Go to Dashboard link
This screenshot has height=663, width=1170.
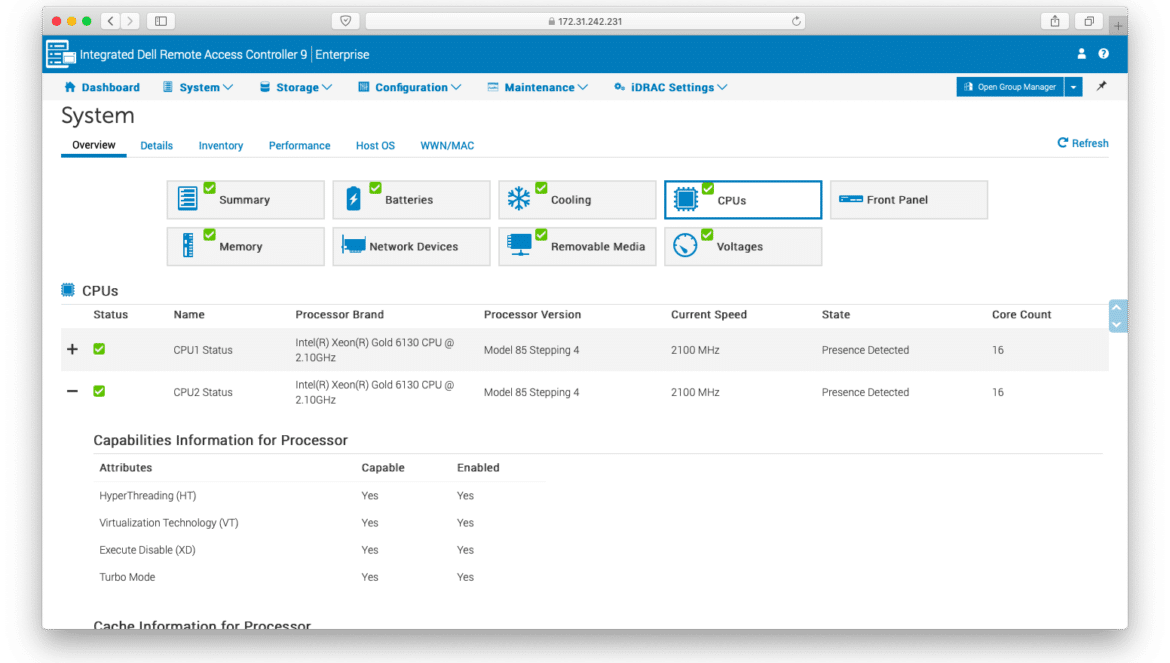pyautogui.click(x=102, y=87)
